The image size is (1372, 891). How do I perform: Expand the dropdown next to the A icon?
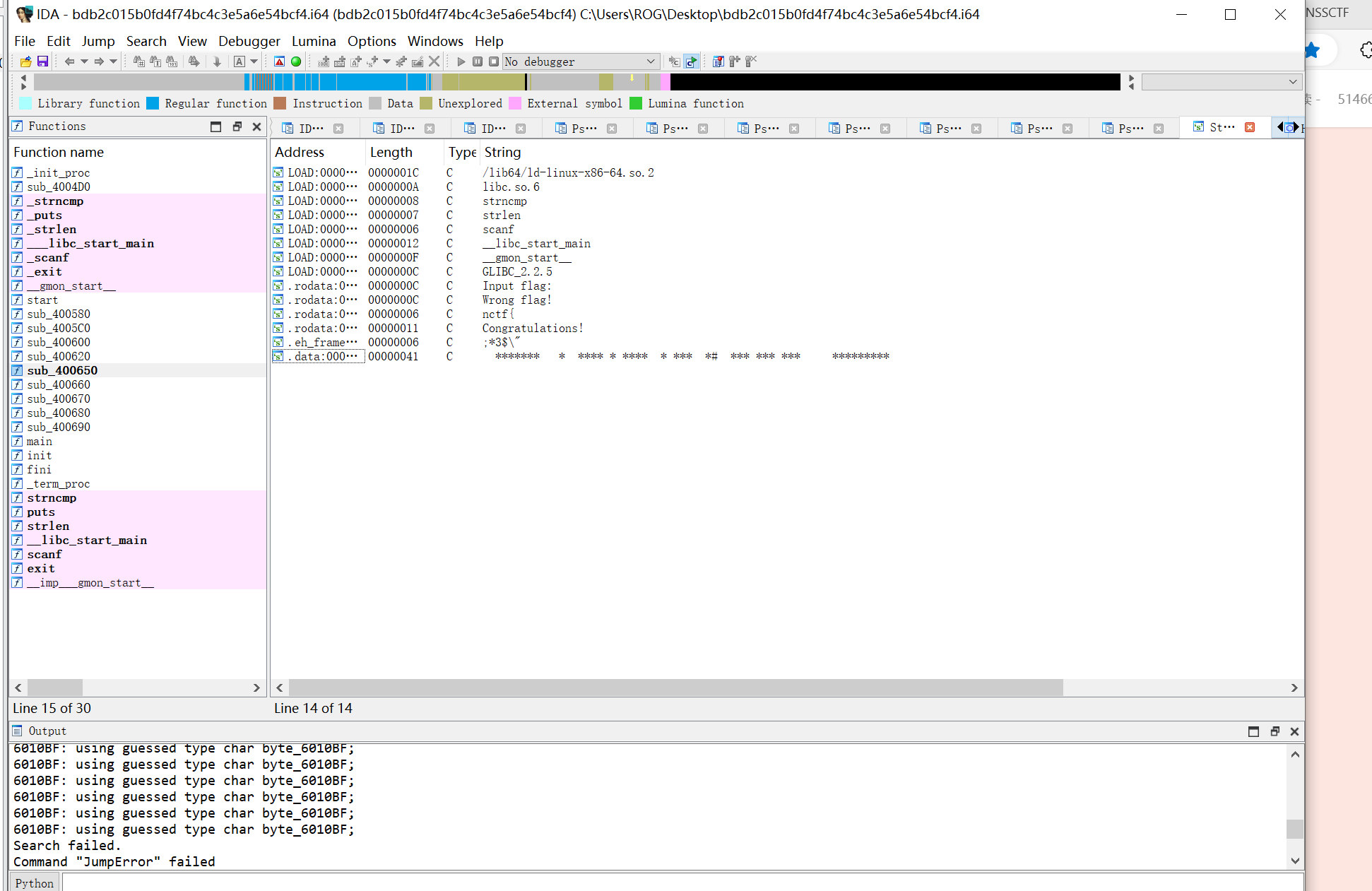pos(254,61)
